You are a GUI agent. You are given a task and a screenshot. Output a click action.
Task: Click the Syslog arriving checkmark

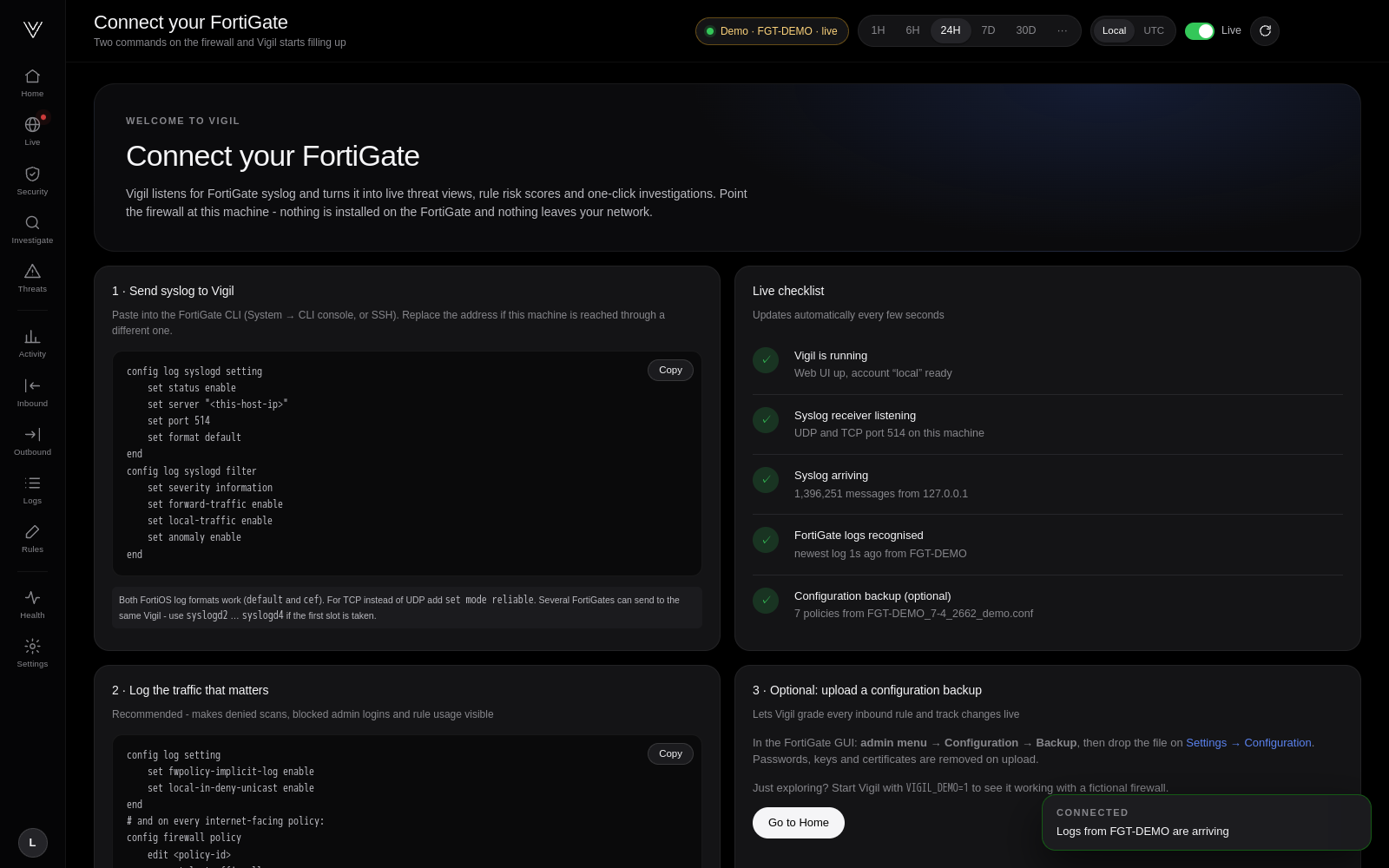tap(766, 480)
